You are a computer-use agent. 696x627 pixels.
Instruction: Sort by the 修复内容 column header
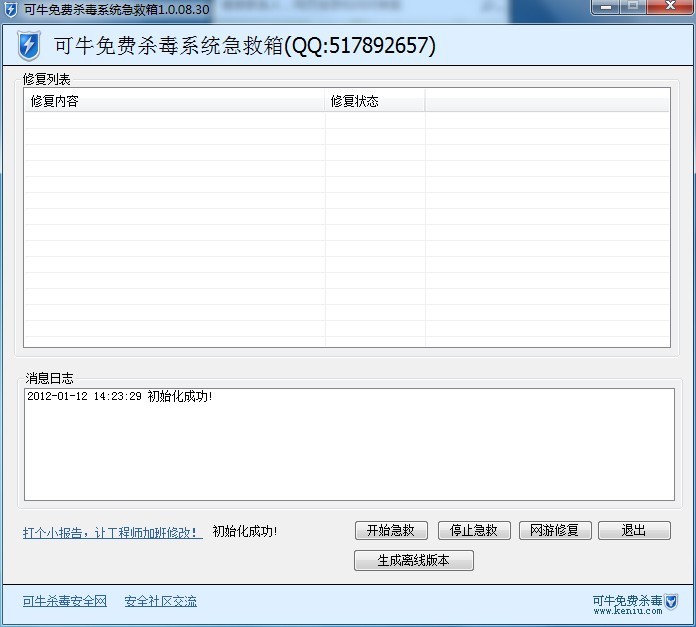coord(174,101)
